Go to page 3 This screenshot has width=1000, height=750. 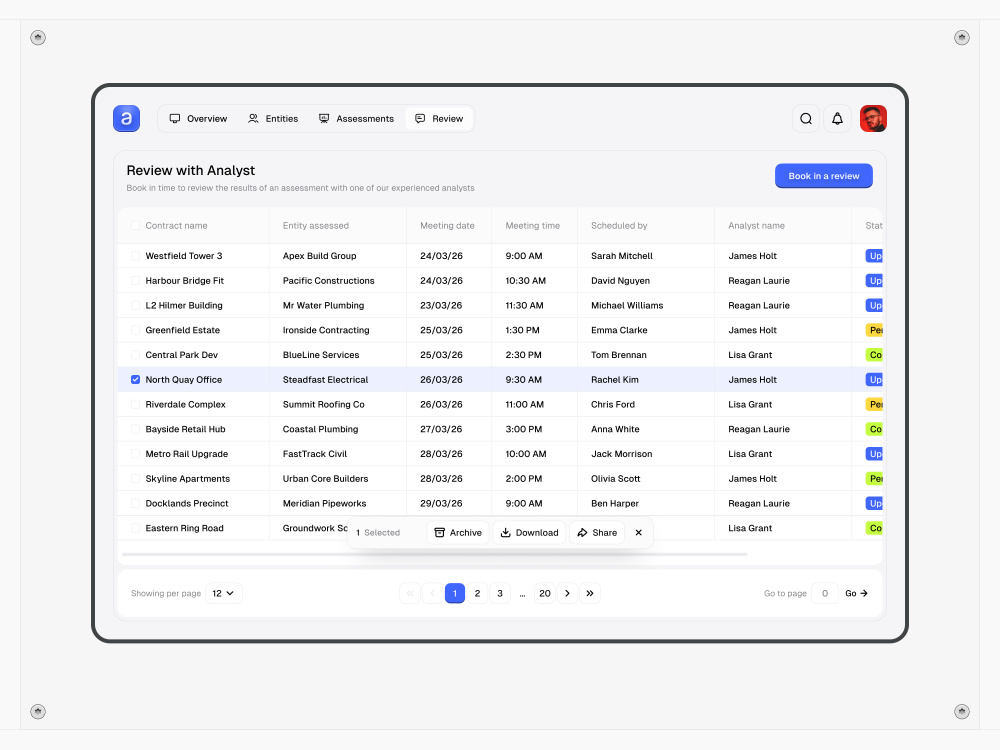500,593
